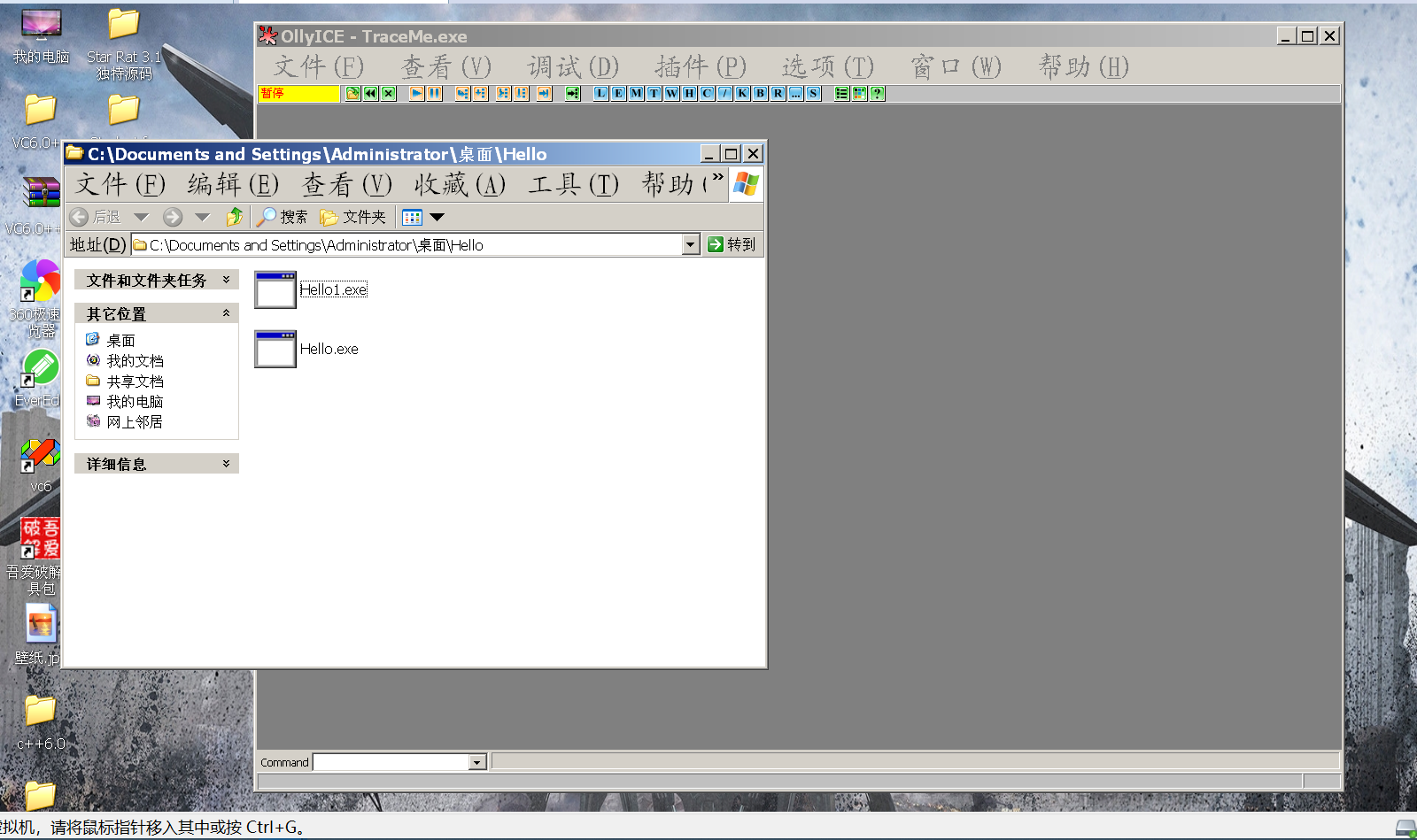
Task: Open Executable modules via E button
Action: point(618,93)
